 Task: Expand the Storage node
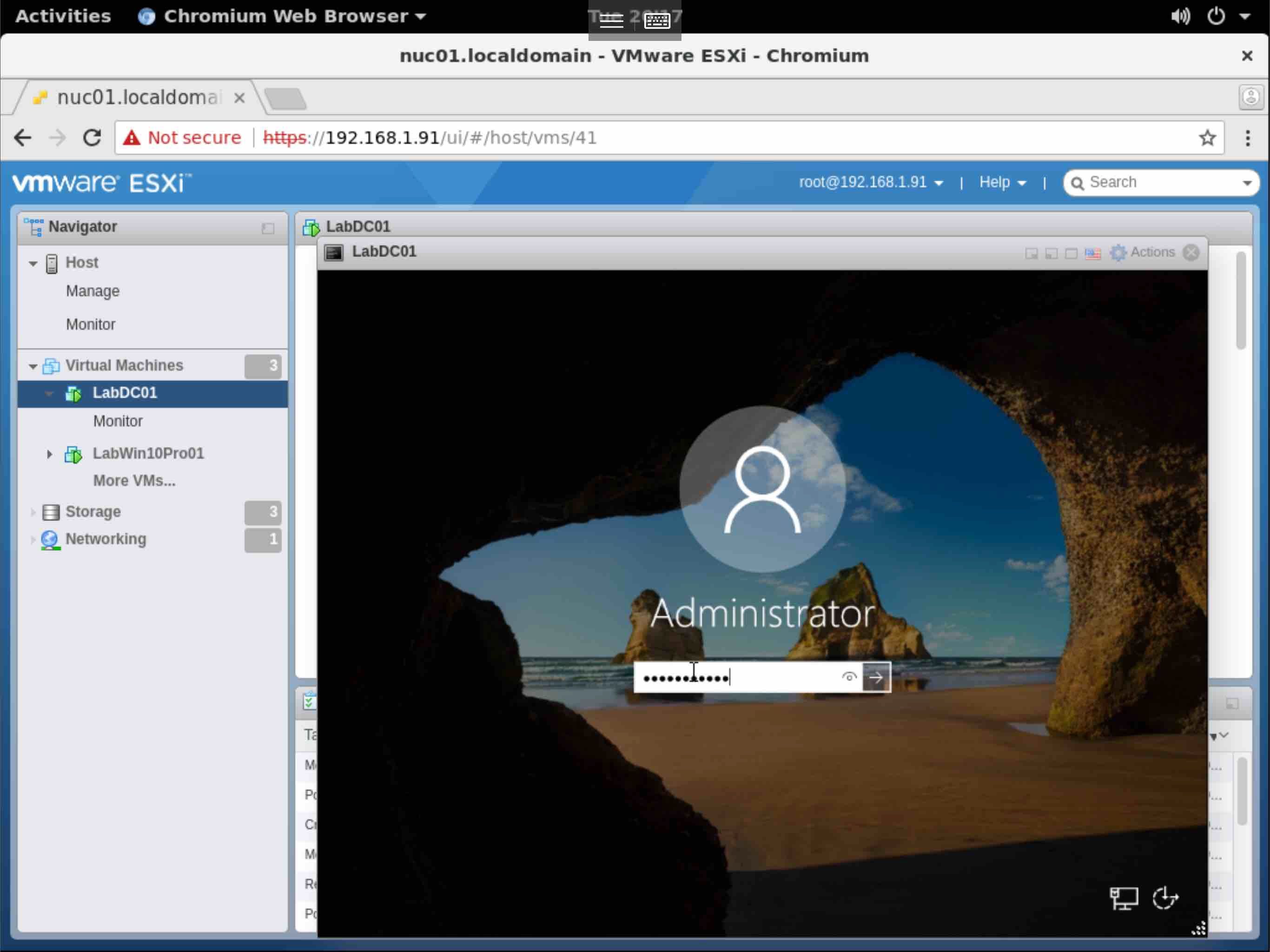pyautogui.click(x=33, y=512)
